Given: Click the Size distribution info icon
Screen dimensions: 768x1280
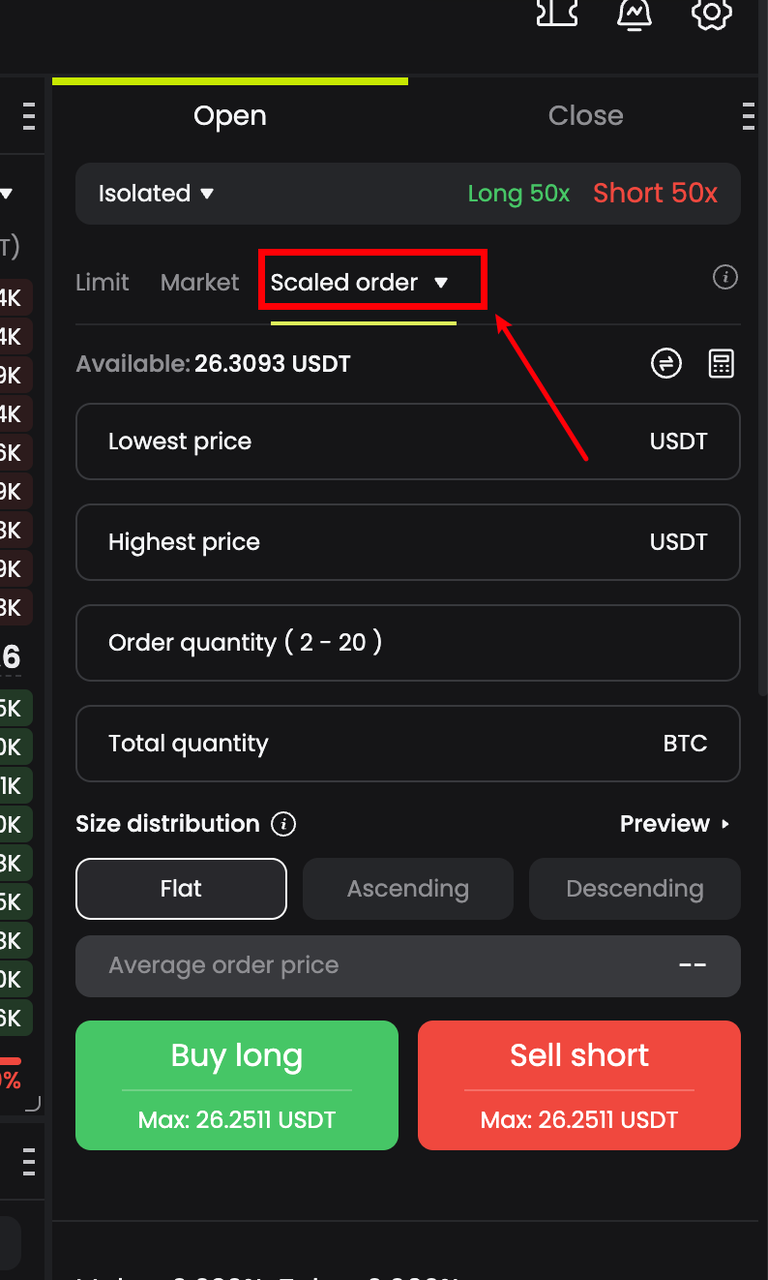Looking at the screenshot, I should [284, 824].
